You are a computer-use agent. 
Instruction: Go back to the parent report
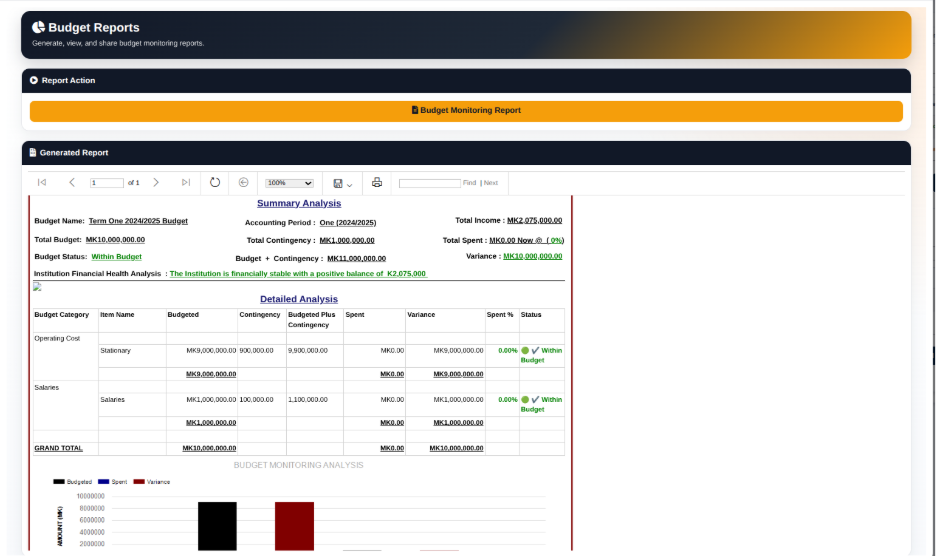(x=244, y=182)
